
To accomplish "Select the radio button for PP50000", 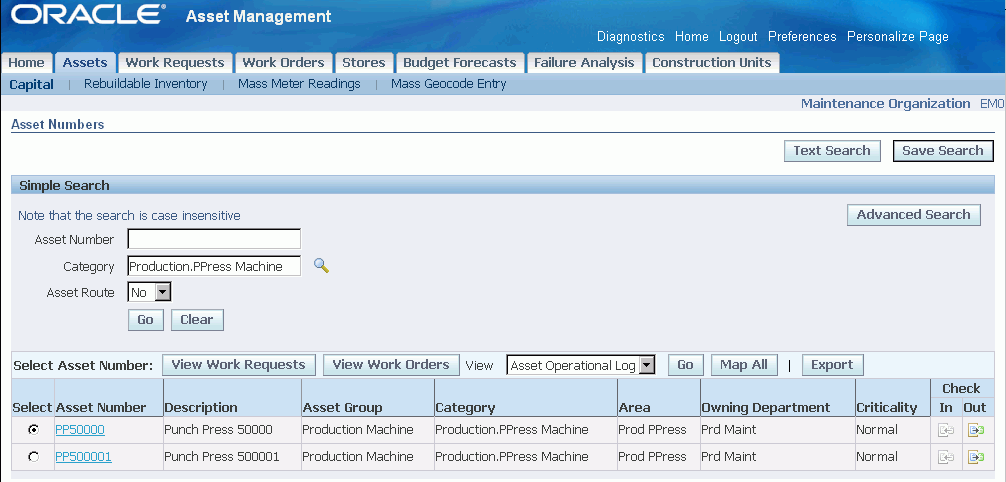I will 33,429.
